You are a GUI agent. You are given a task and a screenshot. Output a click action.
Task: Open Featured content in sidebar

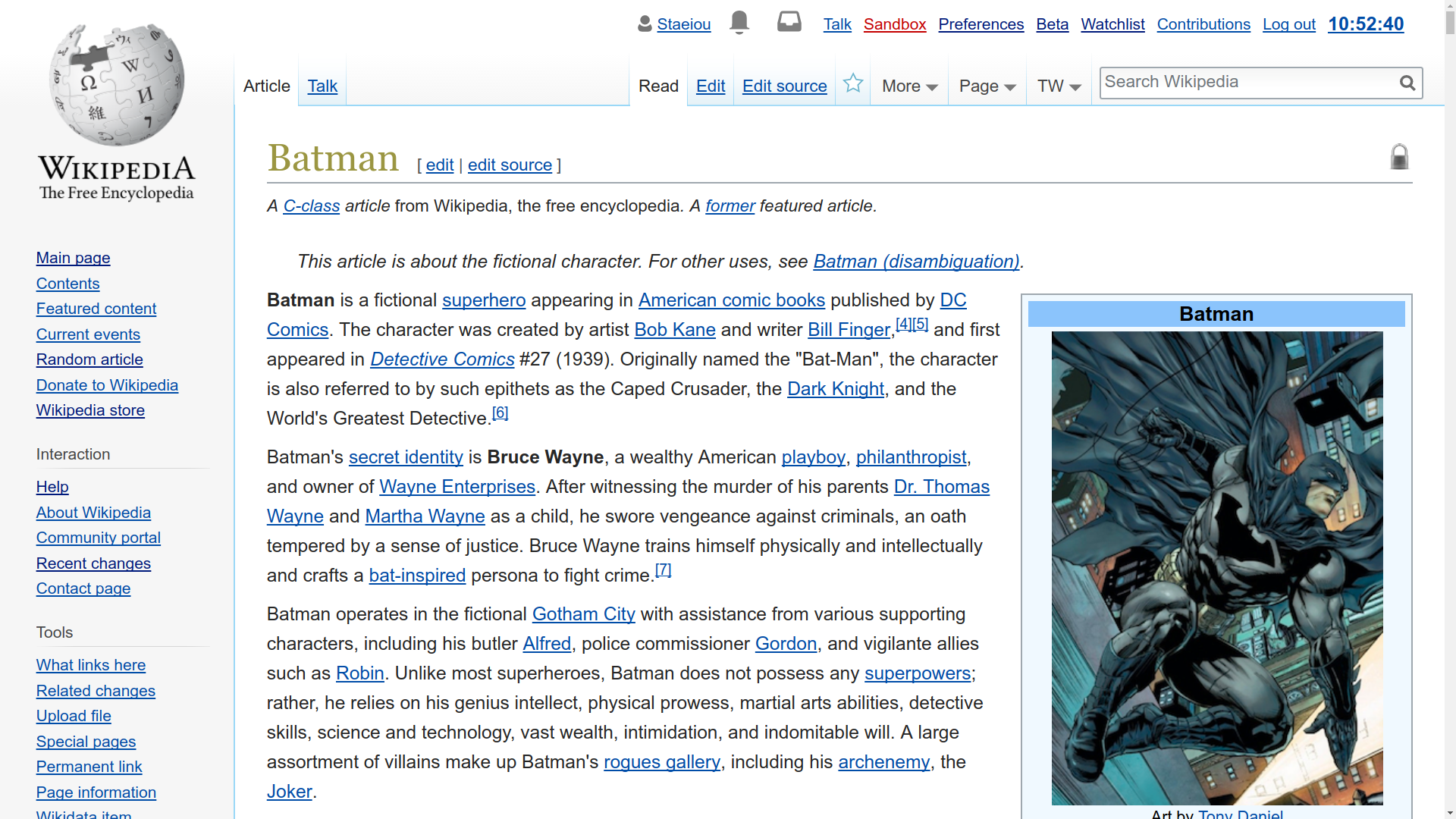[x=96, y=309]
